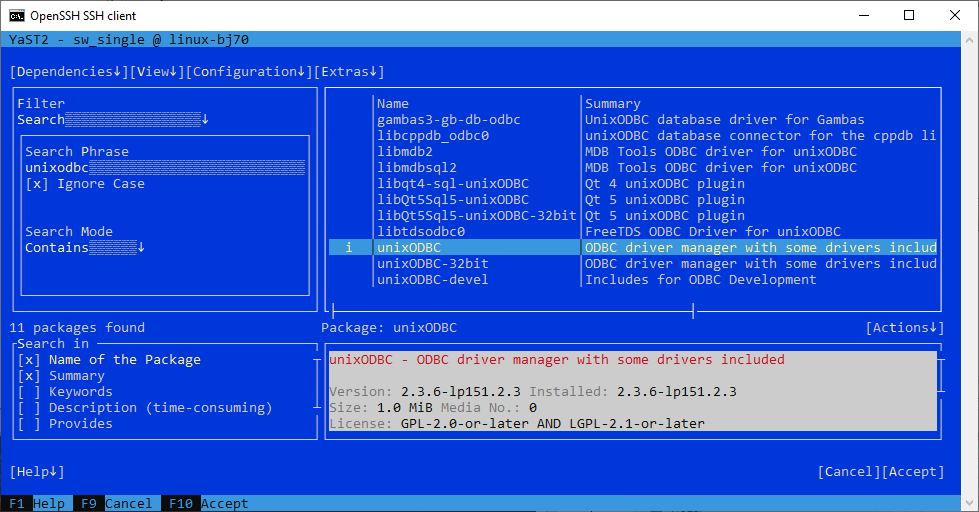
Task: Open the Dependencies menu
Action: coord(69,72)
